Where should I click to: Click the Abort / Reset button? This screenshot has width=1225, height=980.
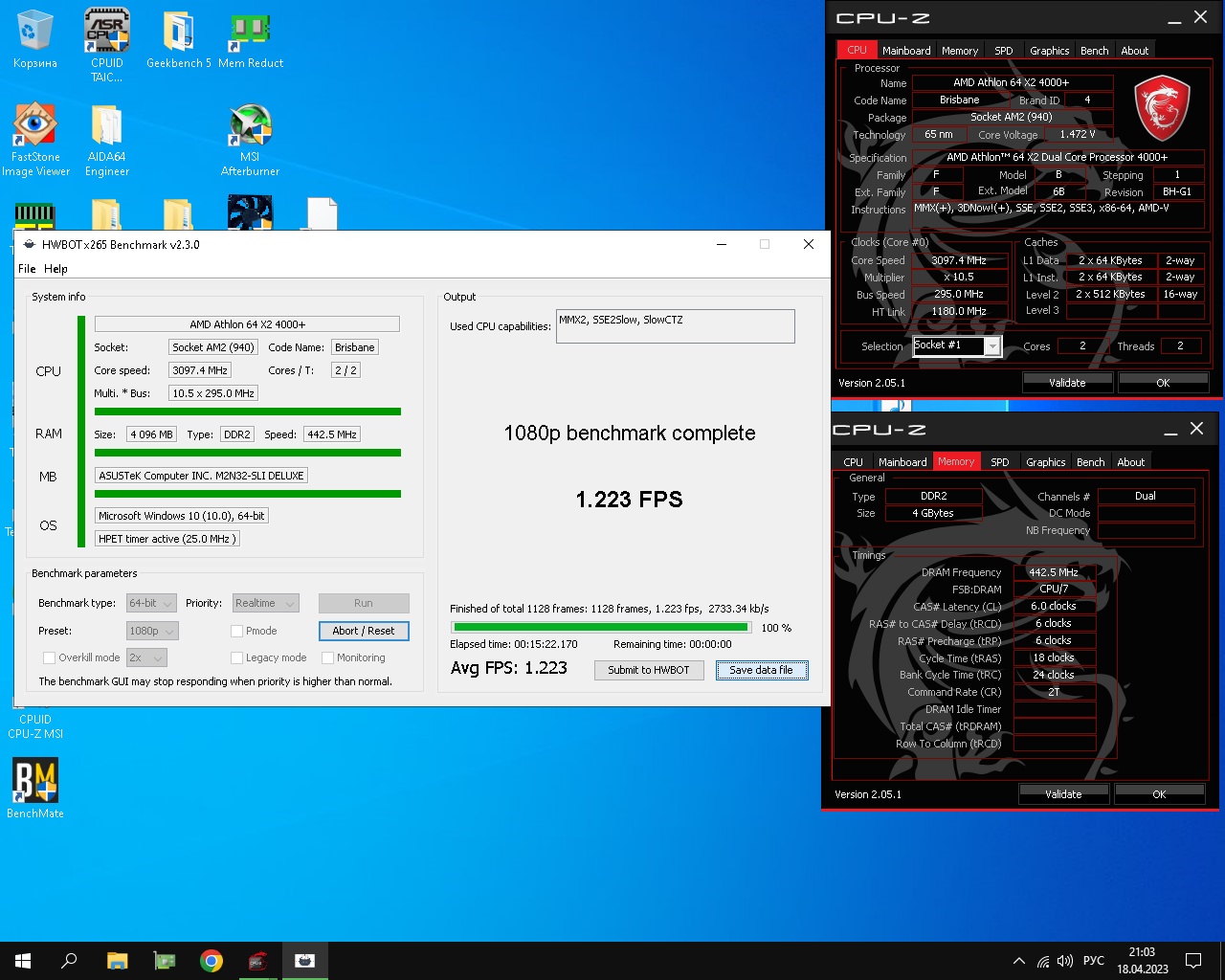tap(364, 631)
